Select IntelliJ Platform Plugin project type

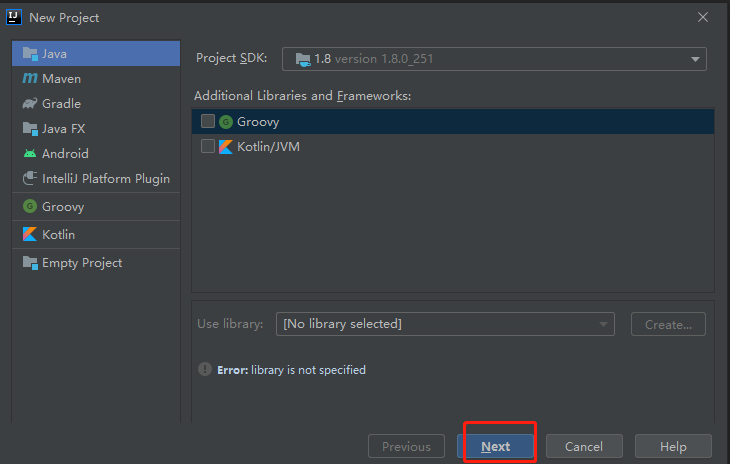(x=96, y=178)
